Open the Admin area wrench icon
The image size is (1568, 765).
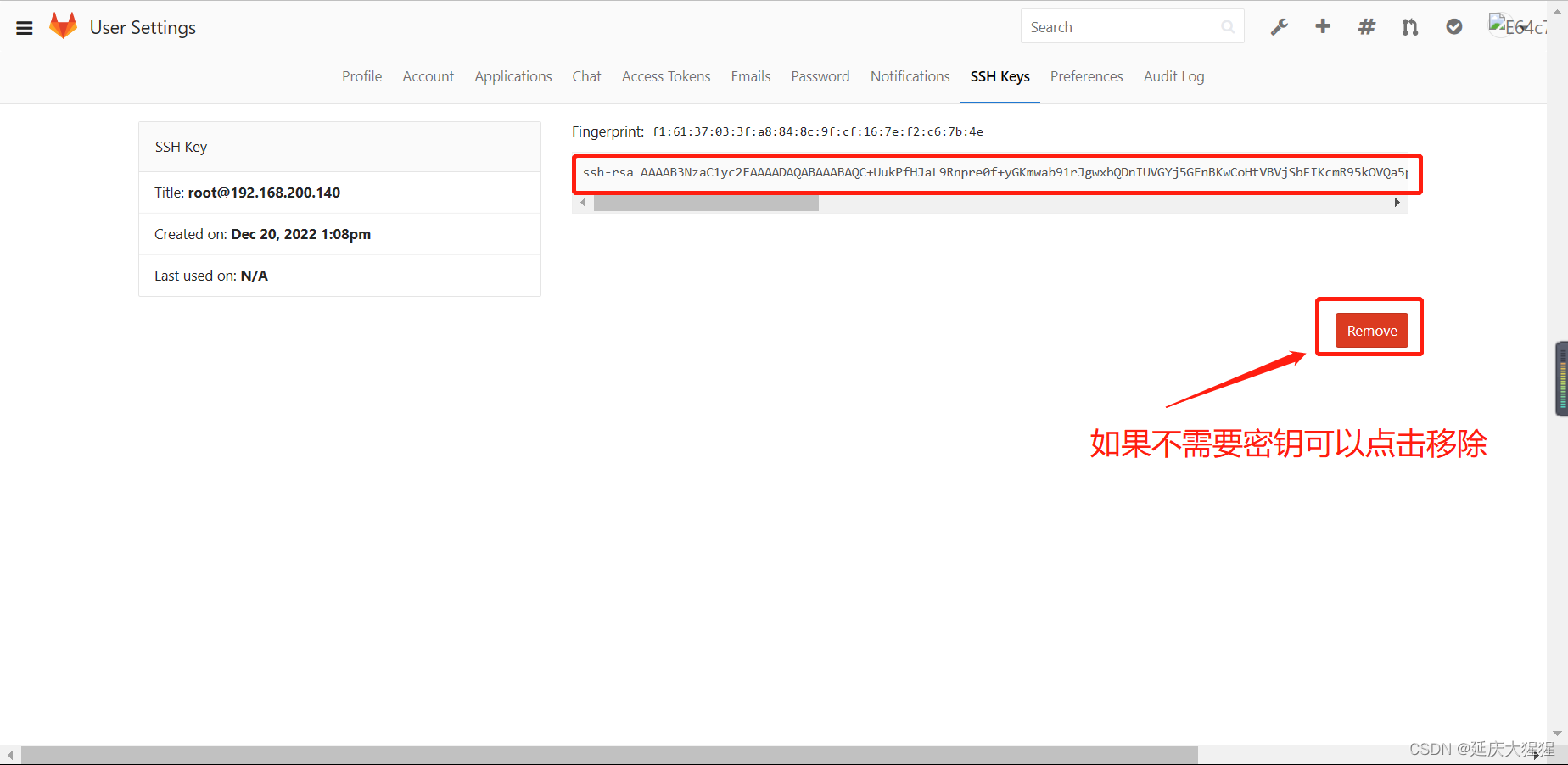pyautogui.click(x=1280, y=27)
